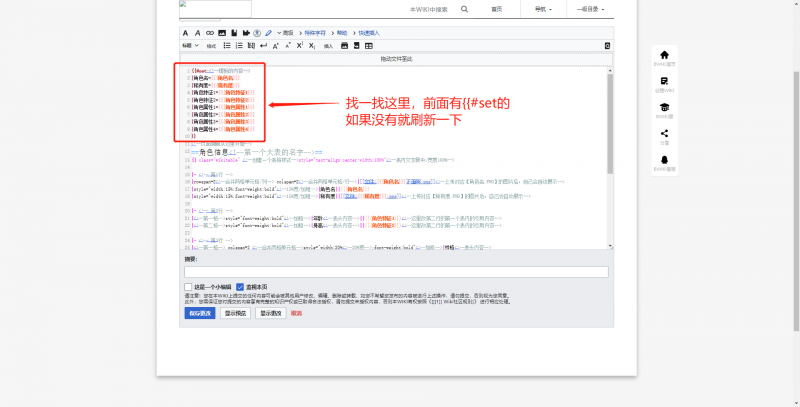Viewport: 800px width, 407px height.
Task: Click the editor scrollbar up arrow
Action: pyautogui.click(x=610, y=70)
